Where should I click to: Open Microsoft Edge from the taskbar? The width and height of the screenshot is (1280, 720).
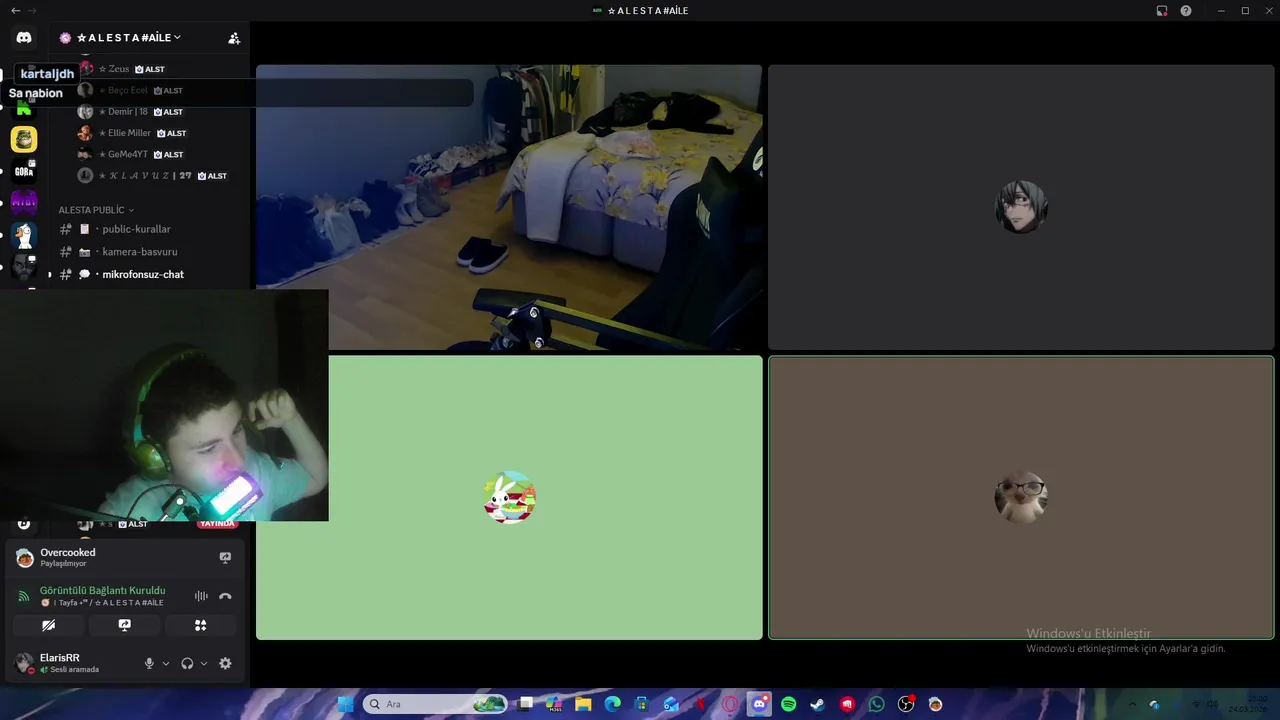click(x=613, y=704)
